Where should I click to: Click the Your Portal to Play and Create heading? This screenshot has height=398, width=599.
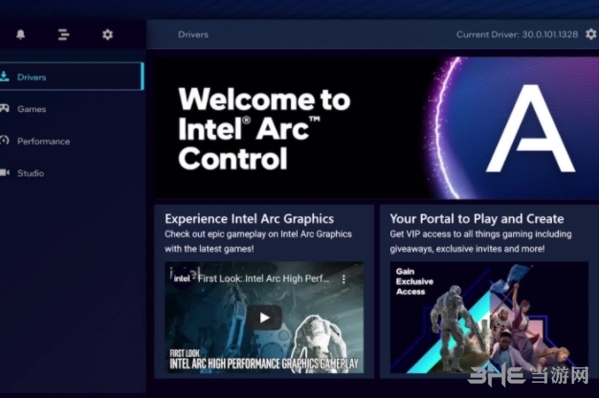(477, 219)
